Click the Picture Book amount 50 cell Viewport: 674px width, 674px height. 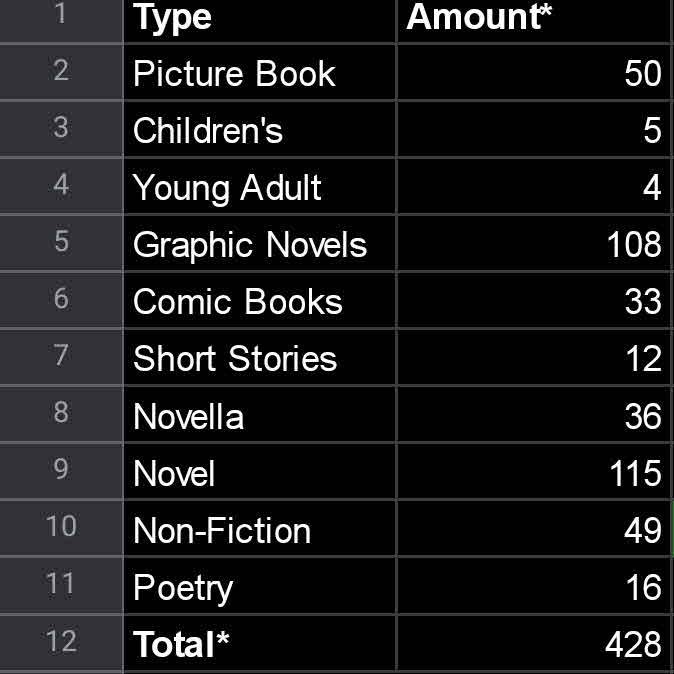coord(534,73)
